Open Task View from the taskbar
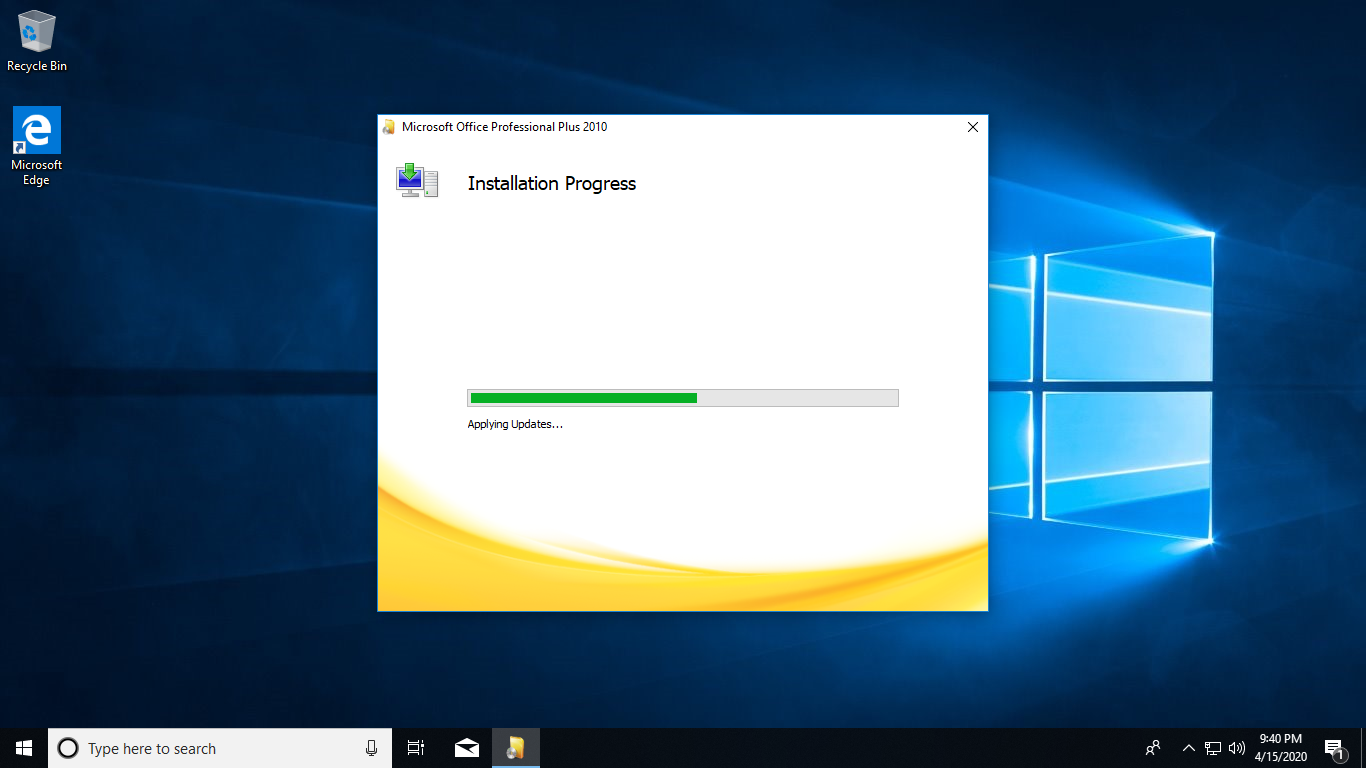The image size is (1366, 768). [416, 748]
